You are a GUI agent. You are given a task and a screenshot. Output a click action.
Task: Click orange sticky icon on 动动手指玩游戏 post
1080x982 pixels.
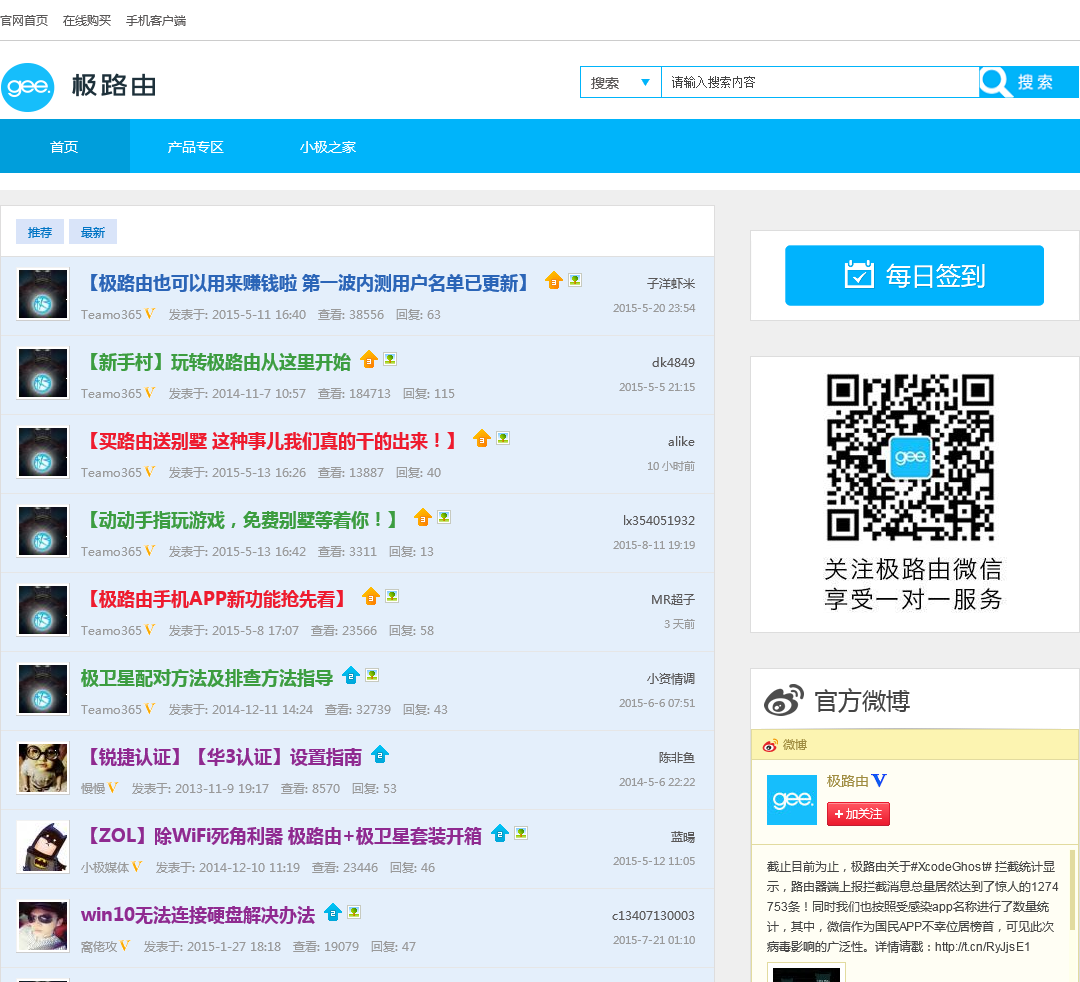[423, 517]
